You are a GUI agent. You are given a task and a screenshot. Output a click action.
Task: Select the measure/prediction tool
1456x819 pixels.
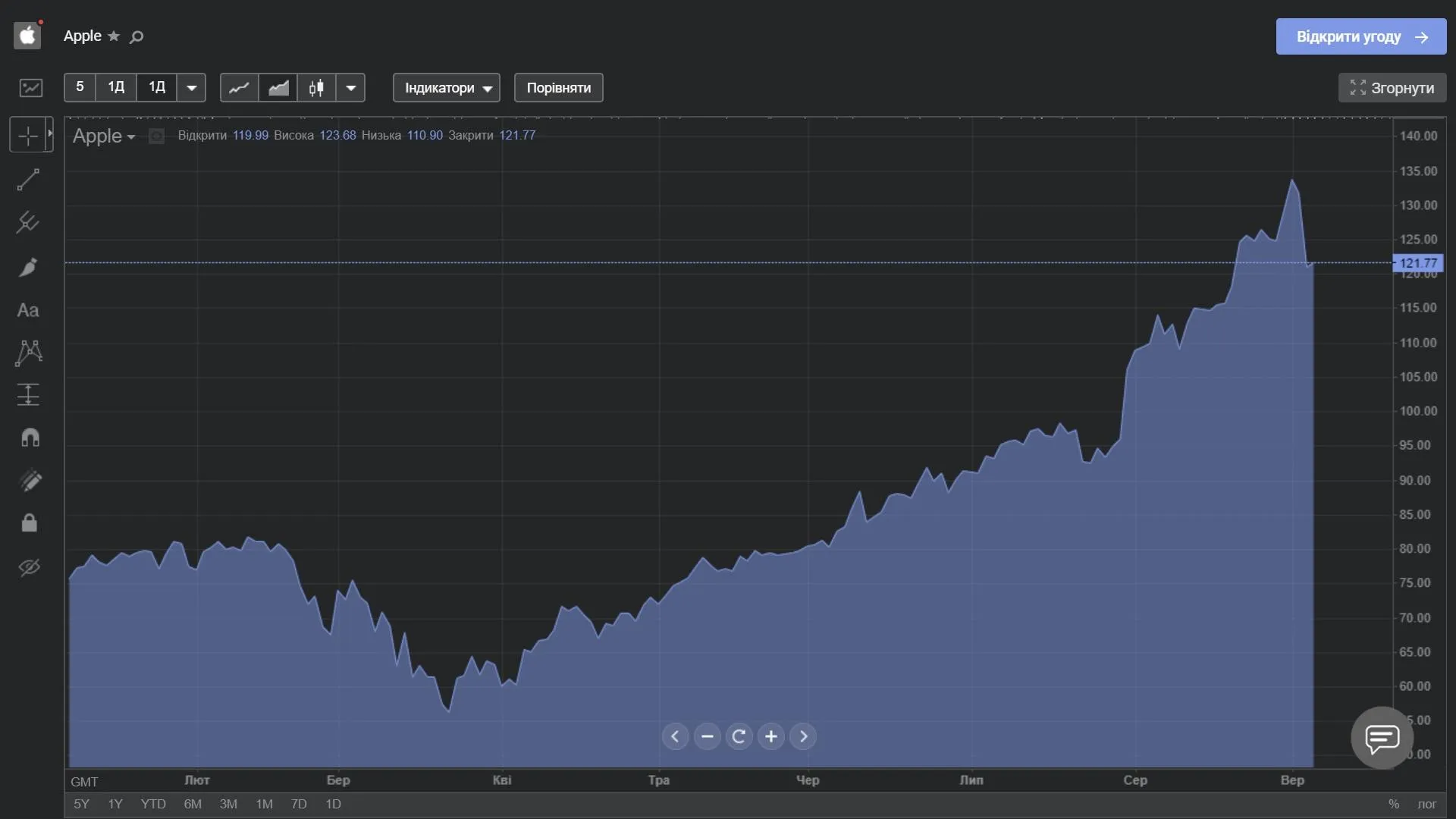pyautogui.click(x=28, y=394)
